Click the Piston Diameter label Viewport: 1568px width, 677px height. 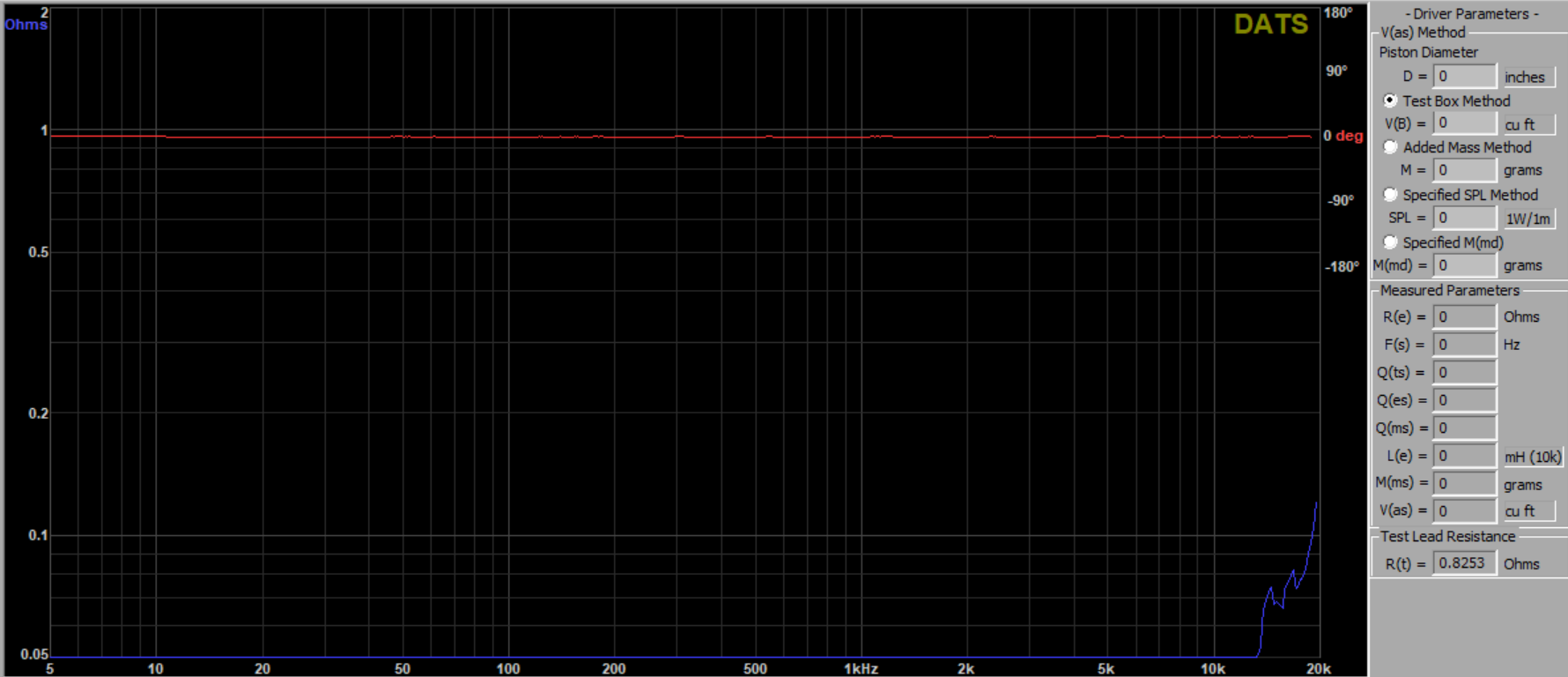coord(1428,53)
